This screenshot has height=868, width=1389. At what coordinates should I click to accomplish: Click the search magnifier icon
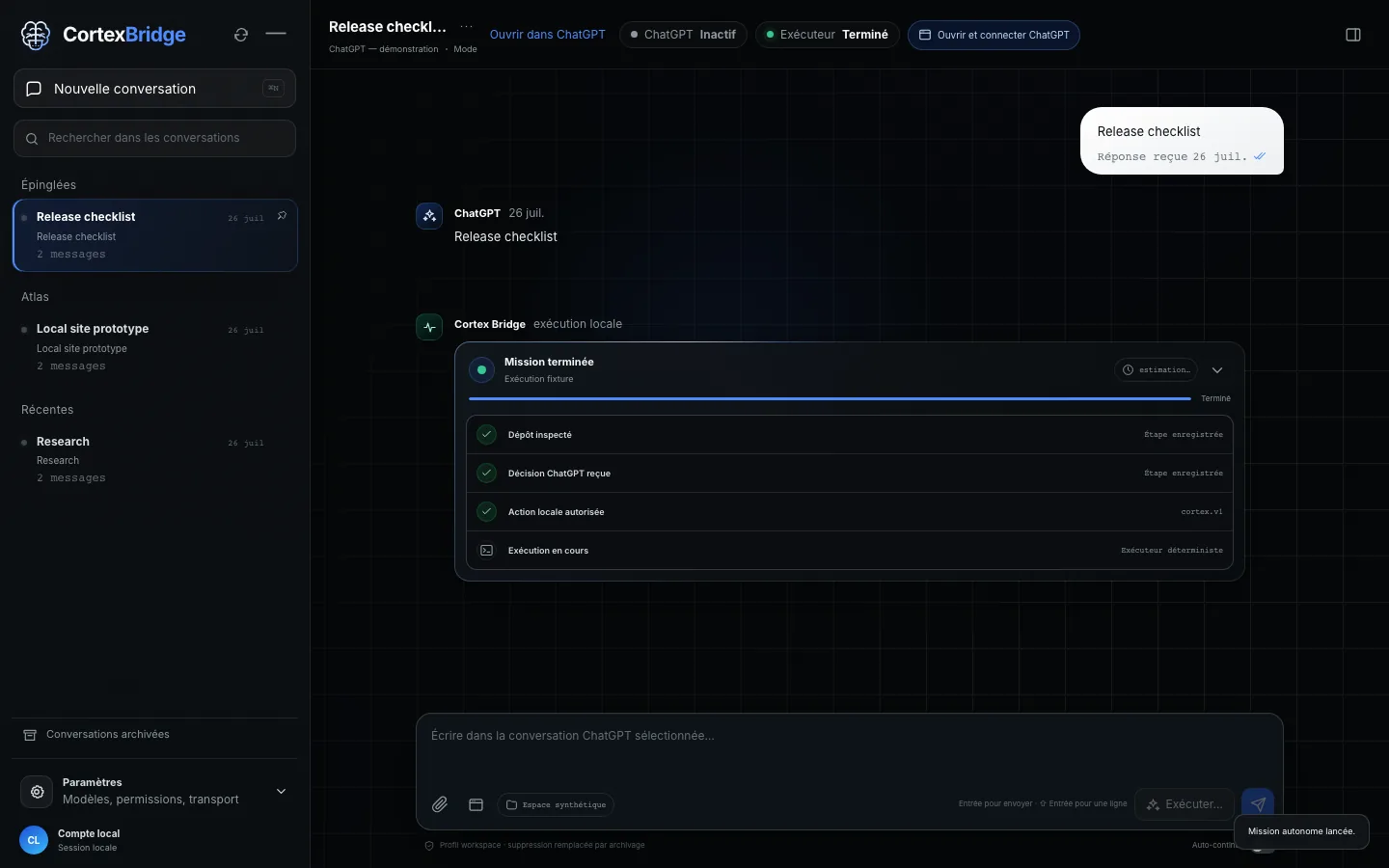[x=32, y=139]
